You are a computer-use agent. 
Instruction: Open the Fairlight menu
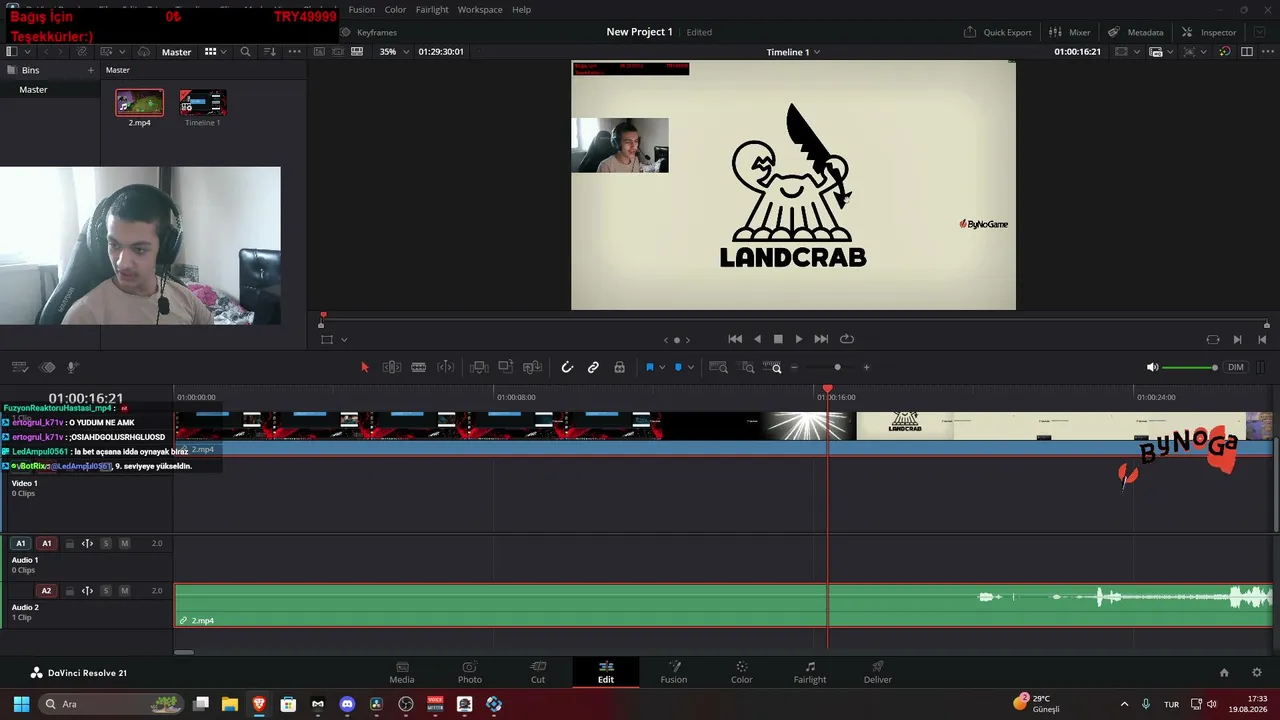[432, 9]
